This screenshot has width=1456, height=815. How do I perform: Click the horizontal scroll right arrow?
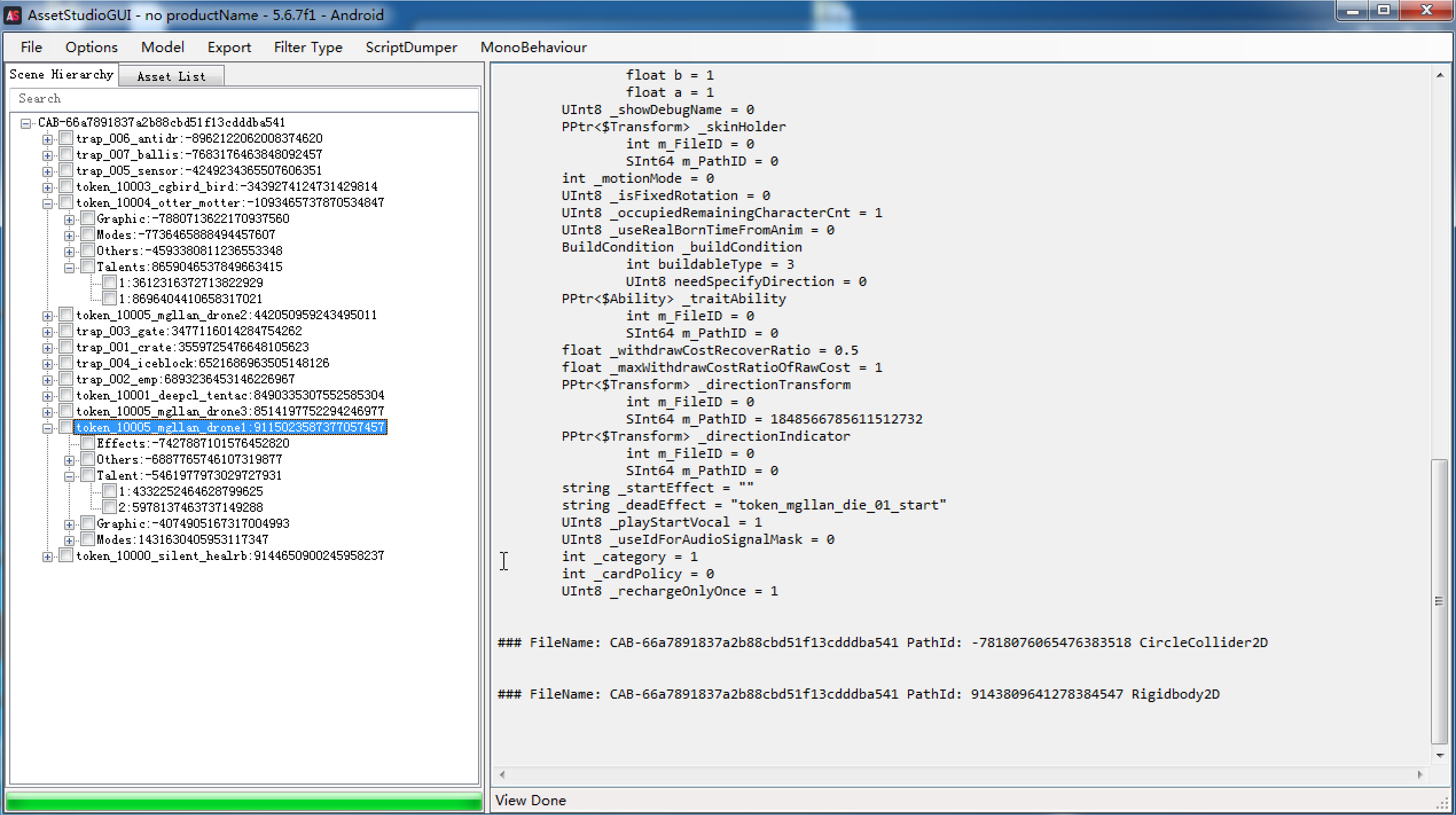[x=1419, y=774]
